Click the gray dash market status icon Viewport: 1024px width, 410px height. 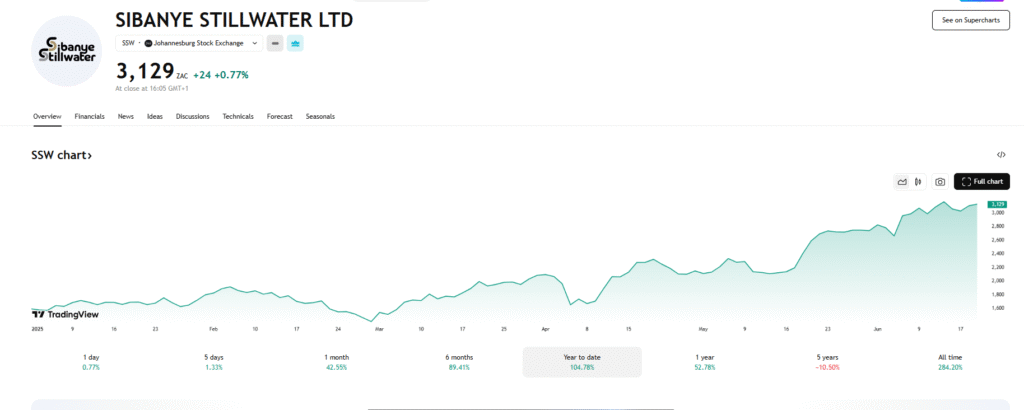[x=275, y=43]
